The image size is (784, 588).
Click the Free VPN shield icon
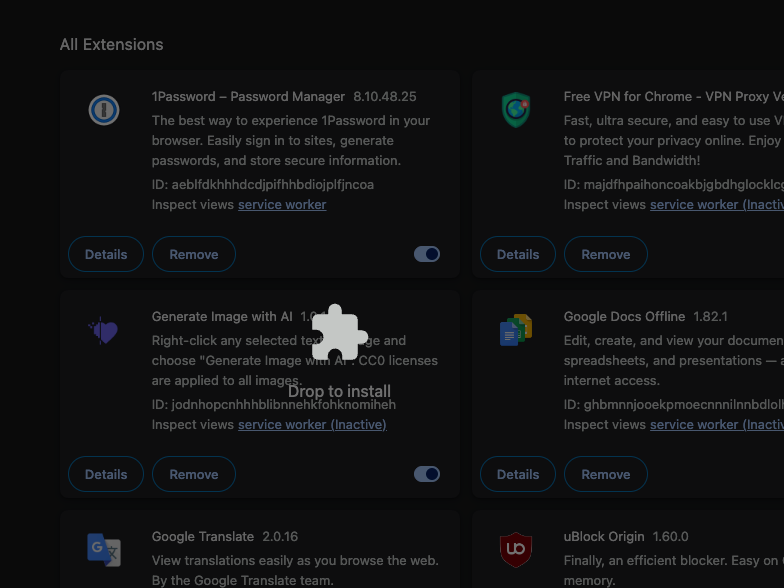click(516, 110)
